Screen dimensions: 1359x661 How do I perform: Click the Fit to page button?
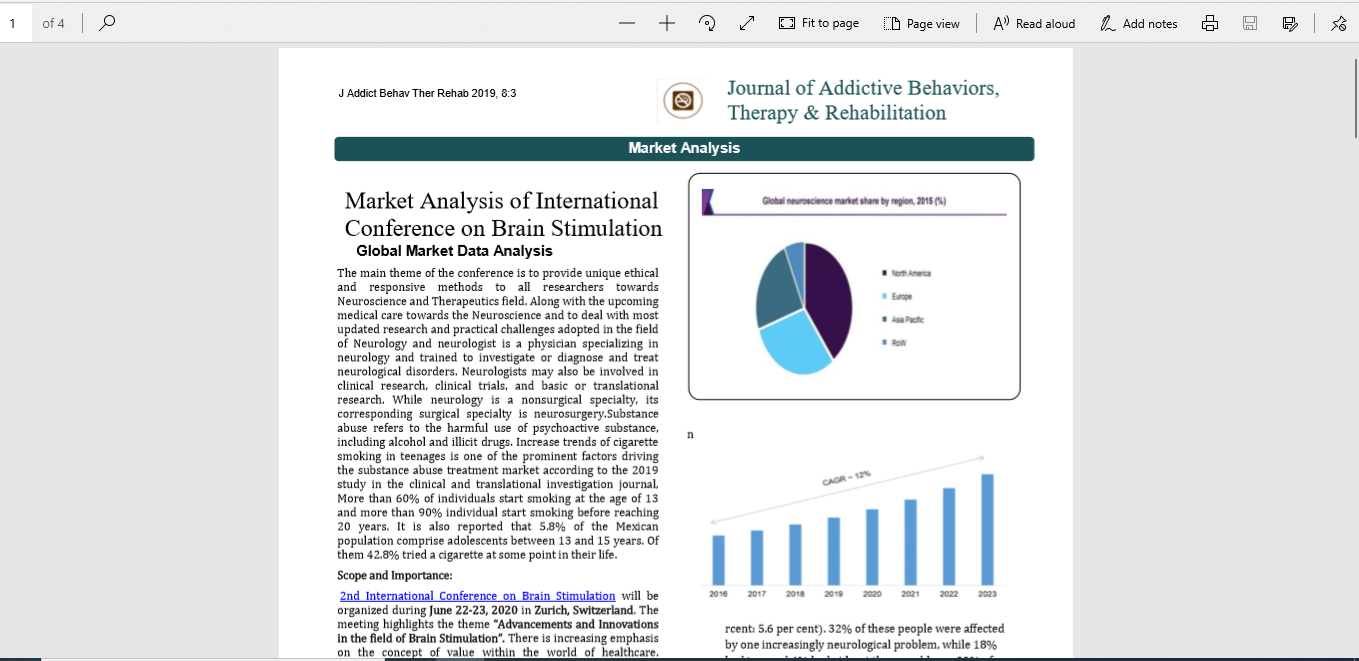819,23
